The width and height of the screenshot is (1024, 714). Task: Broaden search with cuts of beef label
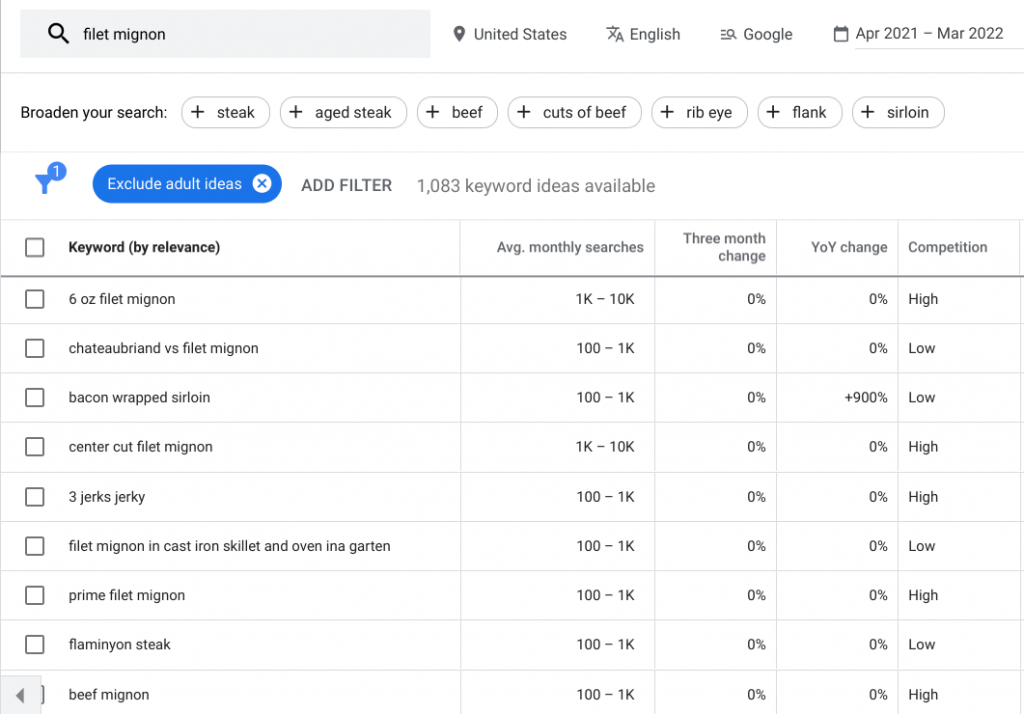click(584, 112)
